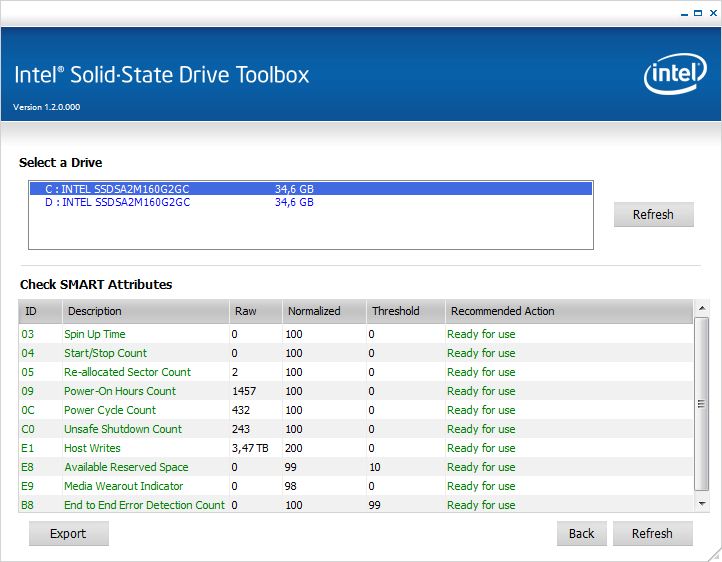Click Refresh button beside drive list
This screenshot has width=722, height=562.
(653, 214)
